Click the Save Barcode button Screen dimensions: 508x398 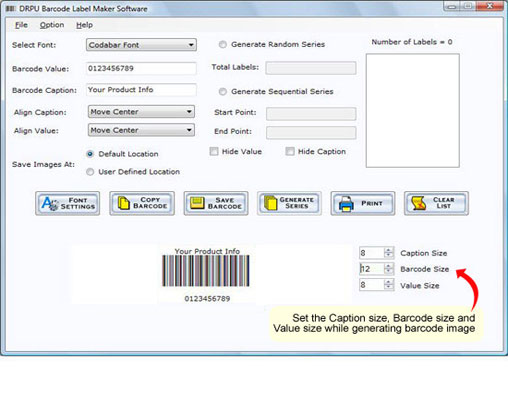click(216, 203)
